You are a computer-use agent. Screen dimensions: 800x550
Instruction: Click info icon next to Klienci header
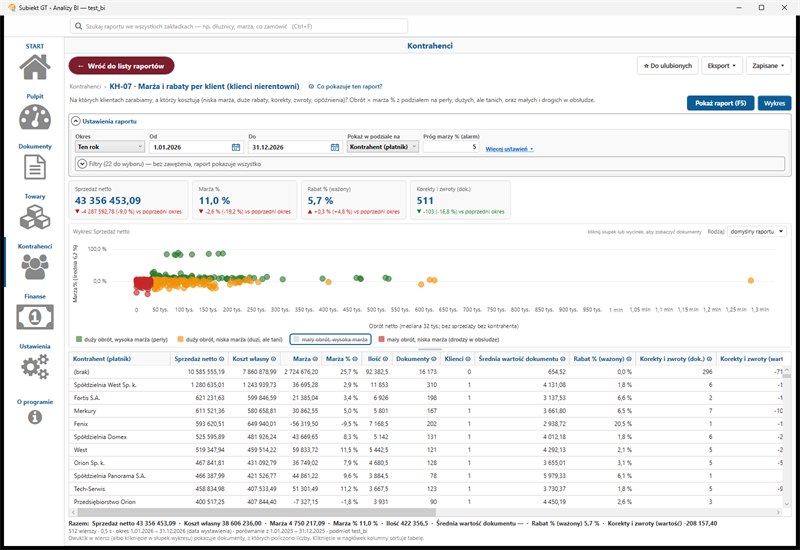[x=468, y=359]
